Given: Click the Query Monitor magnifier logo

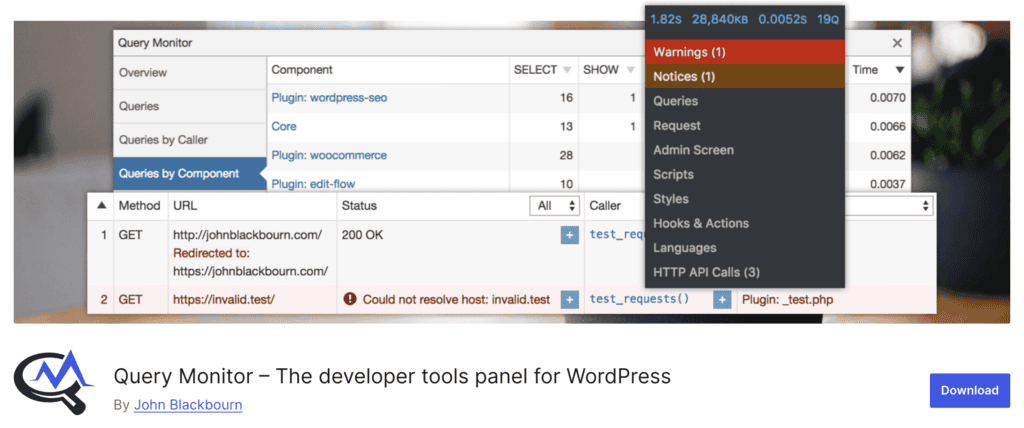Looking at the screenshot, I should click(54, 382).
